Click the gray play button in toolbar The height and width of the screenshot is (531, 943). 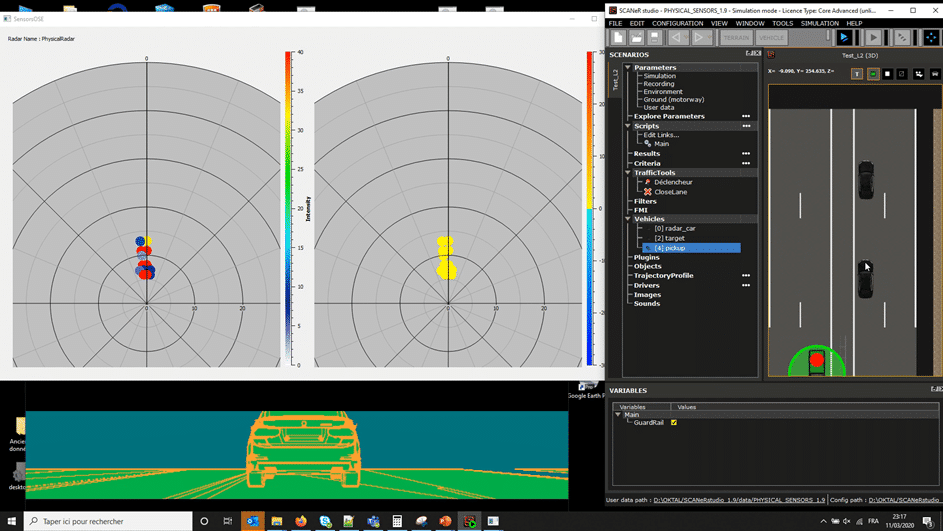[873, 38]
